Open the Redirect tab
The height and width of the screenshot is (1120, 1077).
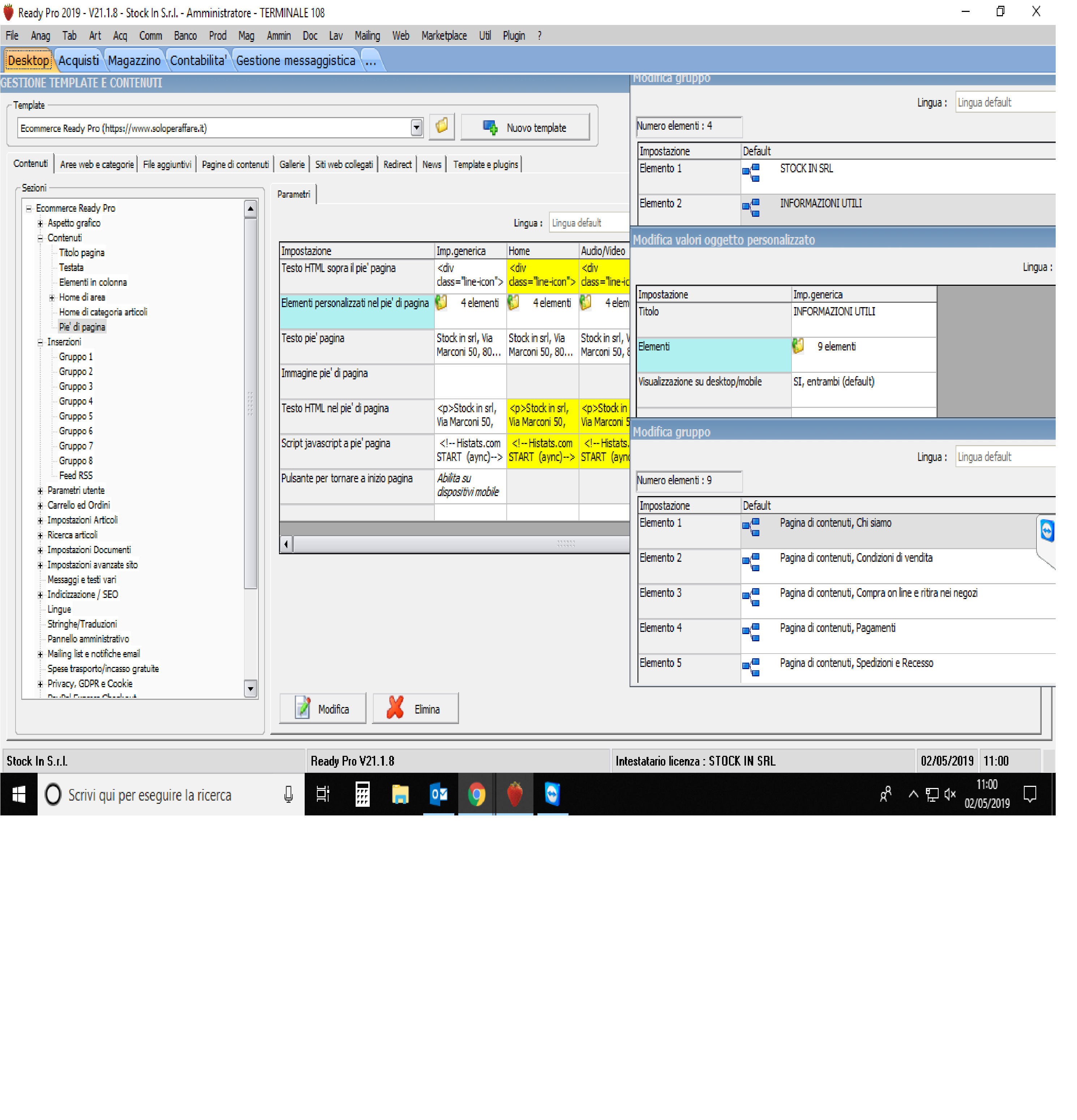(397, 165)
